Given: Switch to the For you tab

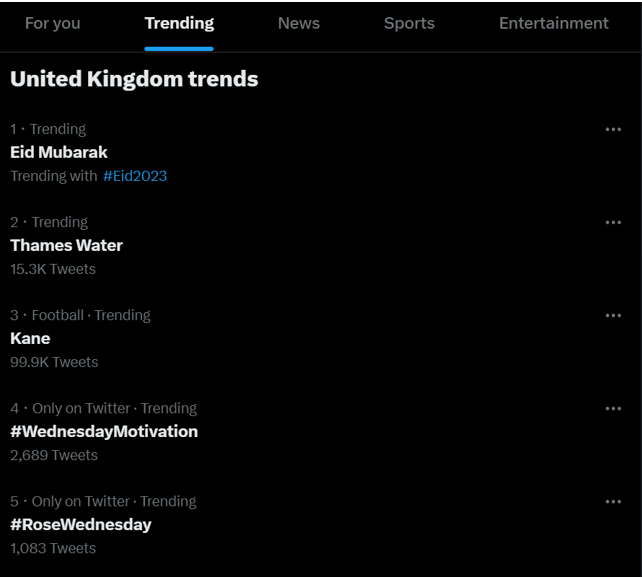Looking at the screenshot, I should point(52,23).
